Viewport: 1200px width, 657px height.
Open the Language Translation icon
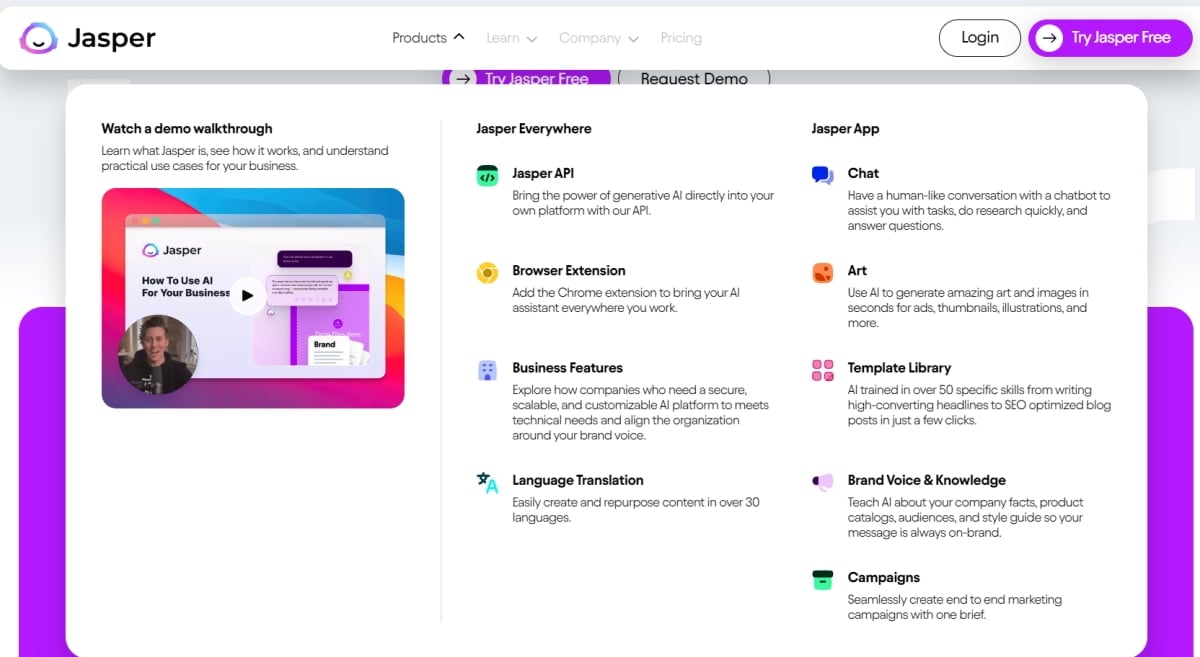coord(487,483)
